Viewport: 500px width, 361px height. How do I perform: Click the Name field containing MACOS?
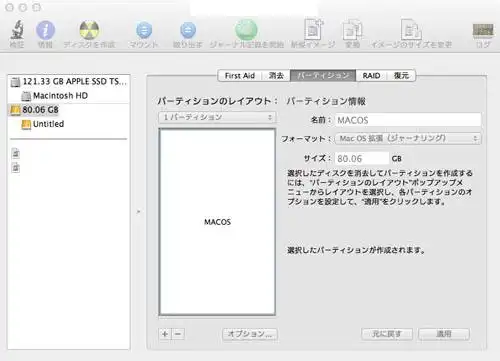tap(408, 120)
